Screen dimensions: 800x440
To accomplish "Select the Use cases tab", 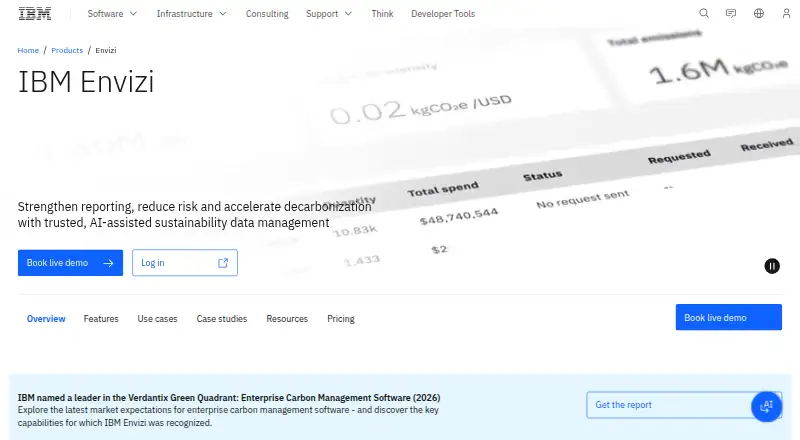I will (x=157, y=319).
